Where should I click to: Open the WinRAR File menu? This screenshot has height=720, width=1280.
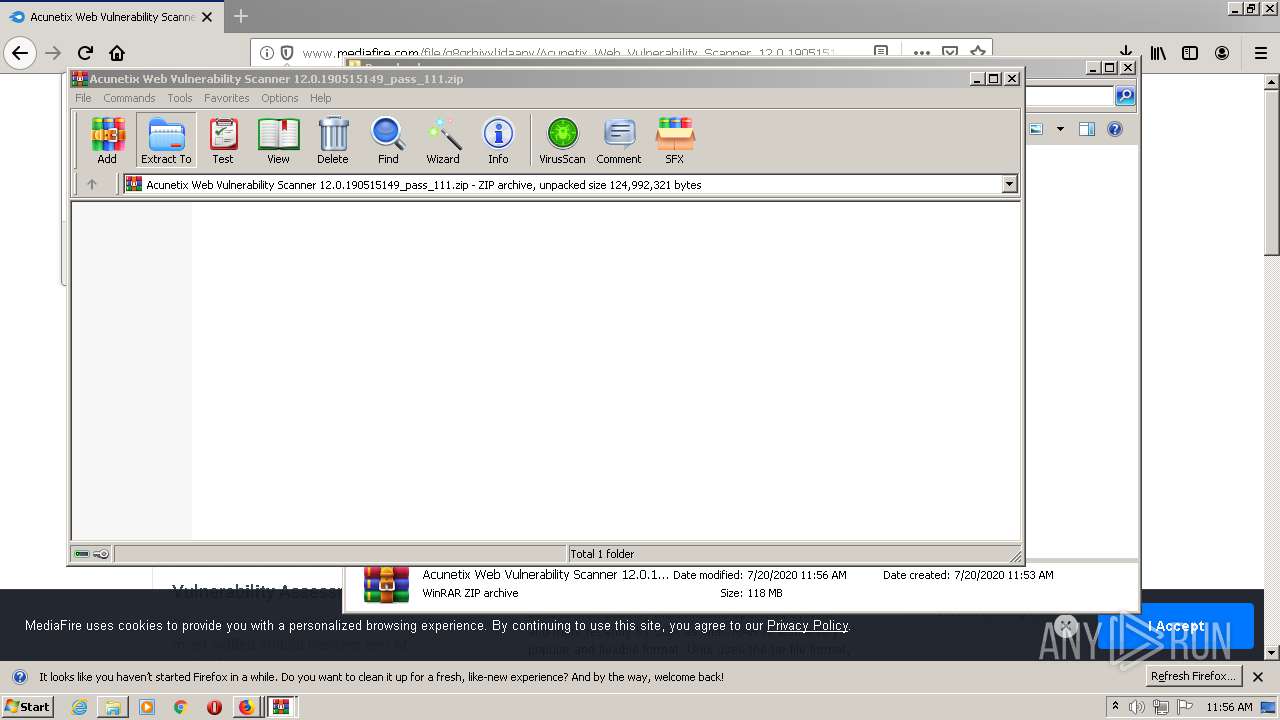(83, 98)
